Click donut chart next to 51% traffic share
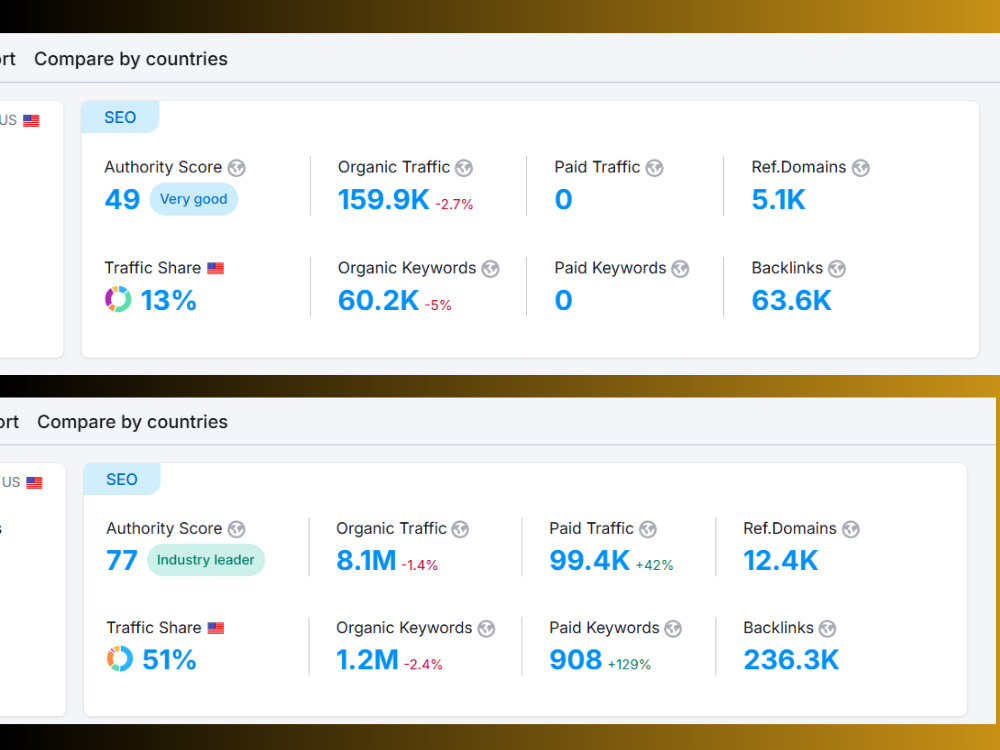 120,659
